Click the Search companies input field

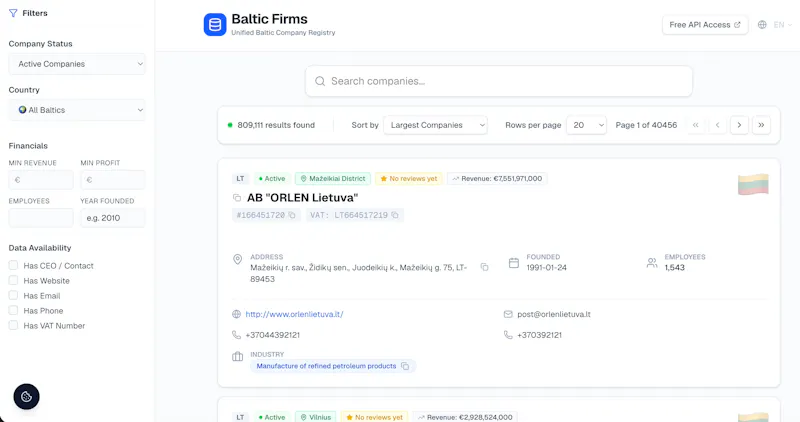[x=498, y=81]
